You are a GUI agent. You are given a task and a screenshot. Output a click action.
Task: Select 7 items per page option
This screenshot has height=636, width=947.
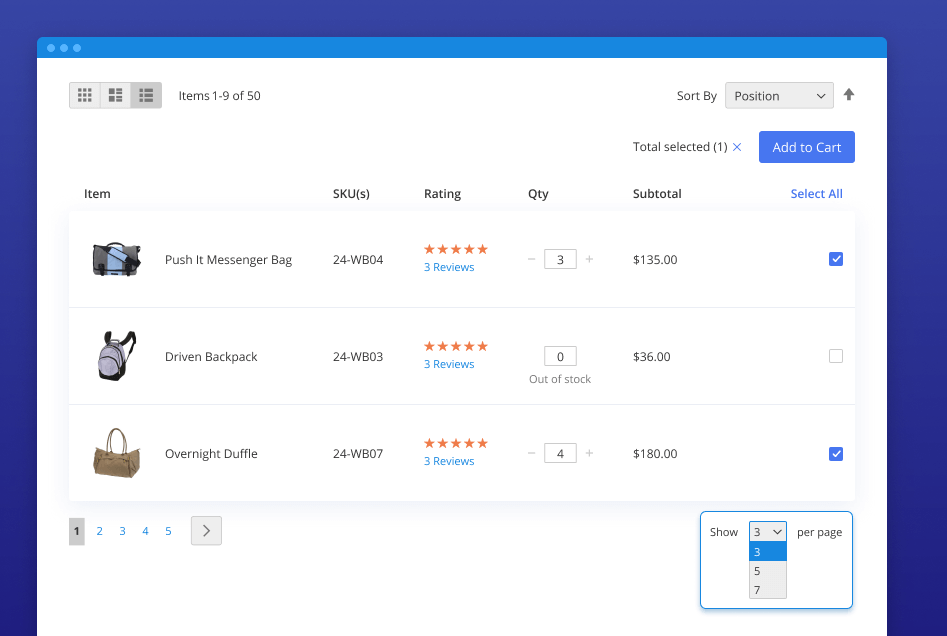point(767,590)
